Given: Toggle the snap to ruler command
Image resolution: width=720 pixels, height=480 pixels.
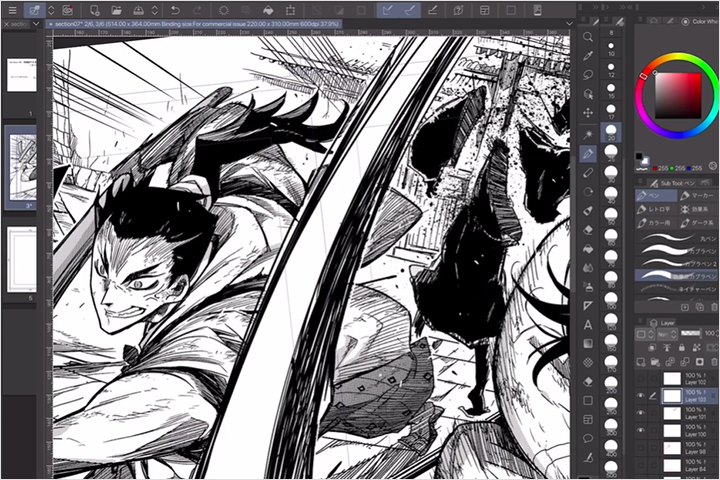Looking at the screenshot, I should click(388, 10).
